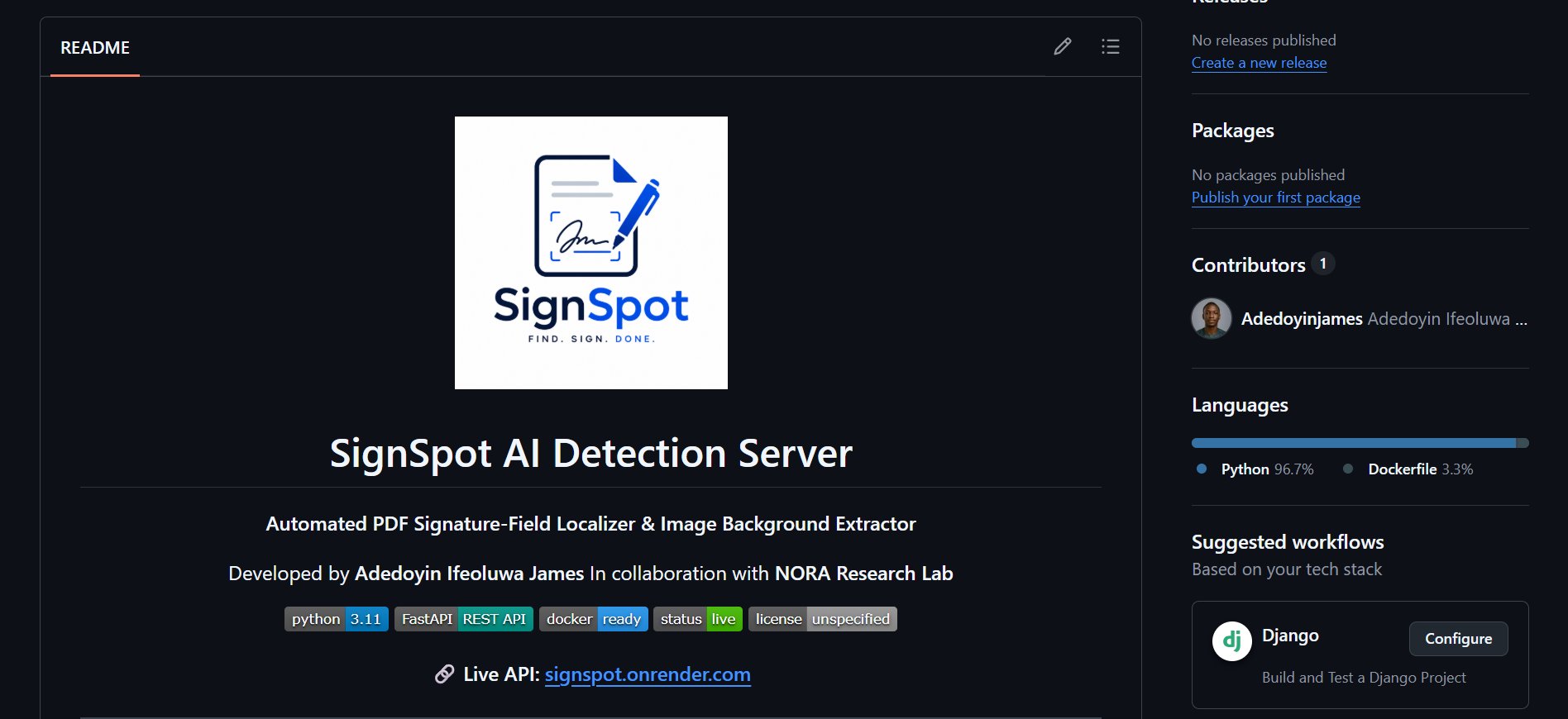Open Publish your first package link

tap(1276, 198)
